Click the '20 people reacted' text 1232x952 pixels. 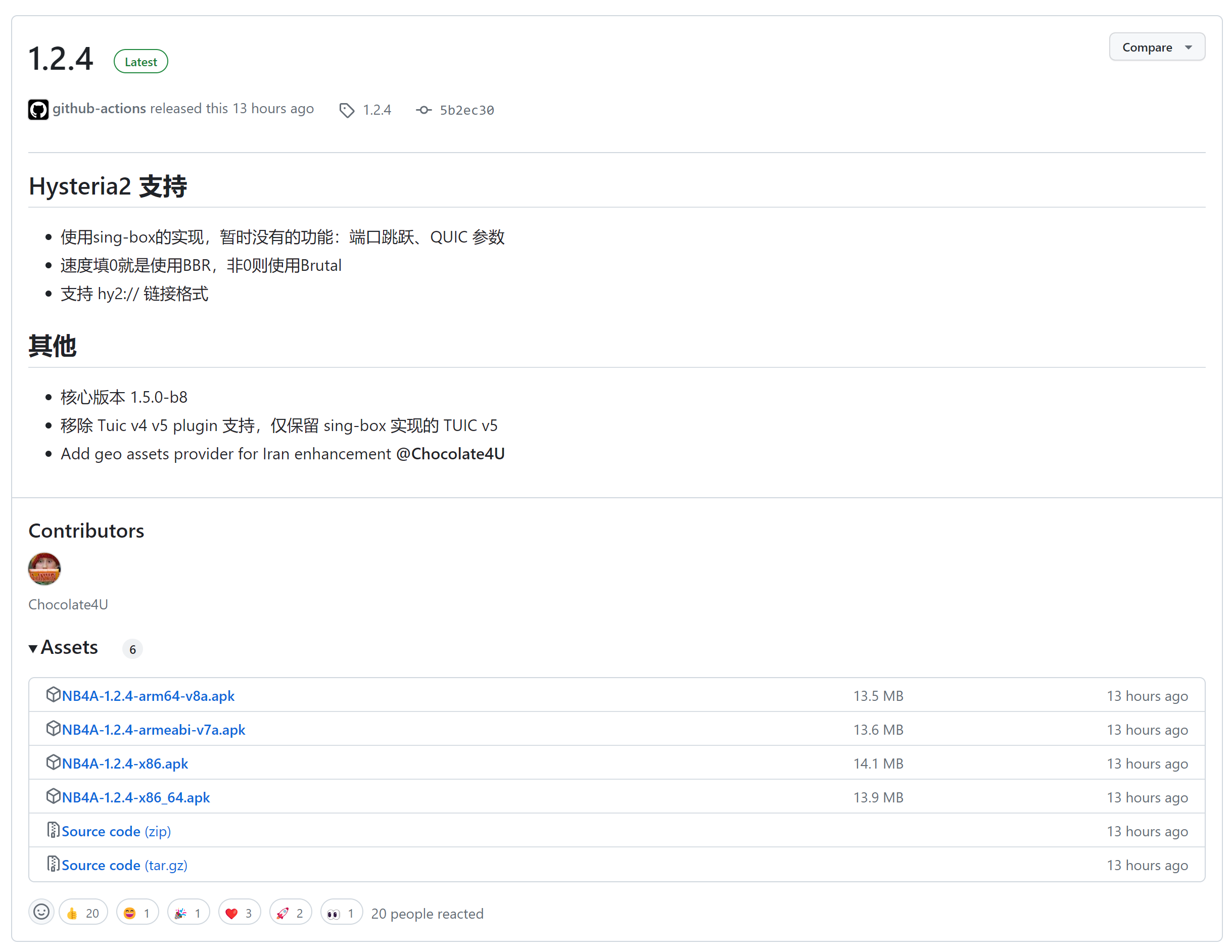[x=427, y=914]
